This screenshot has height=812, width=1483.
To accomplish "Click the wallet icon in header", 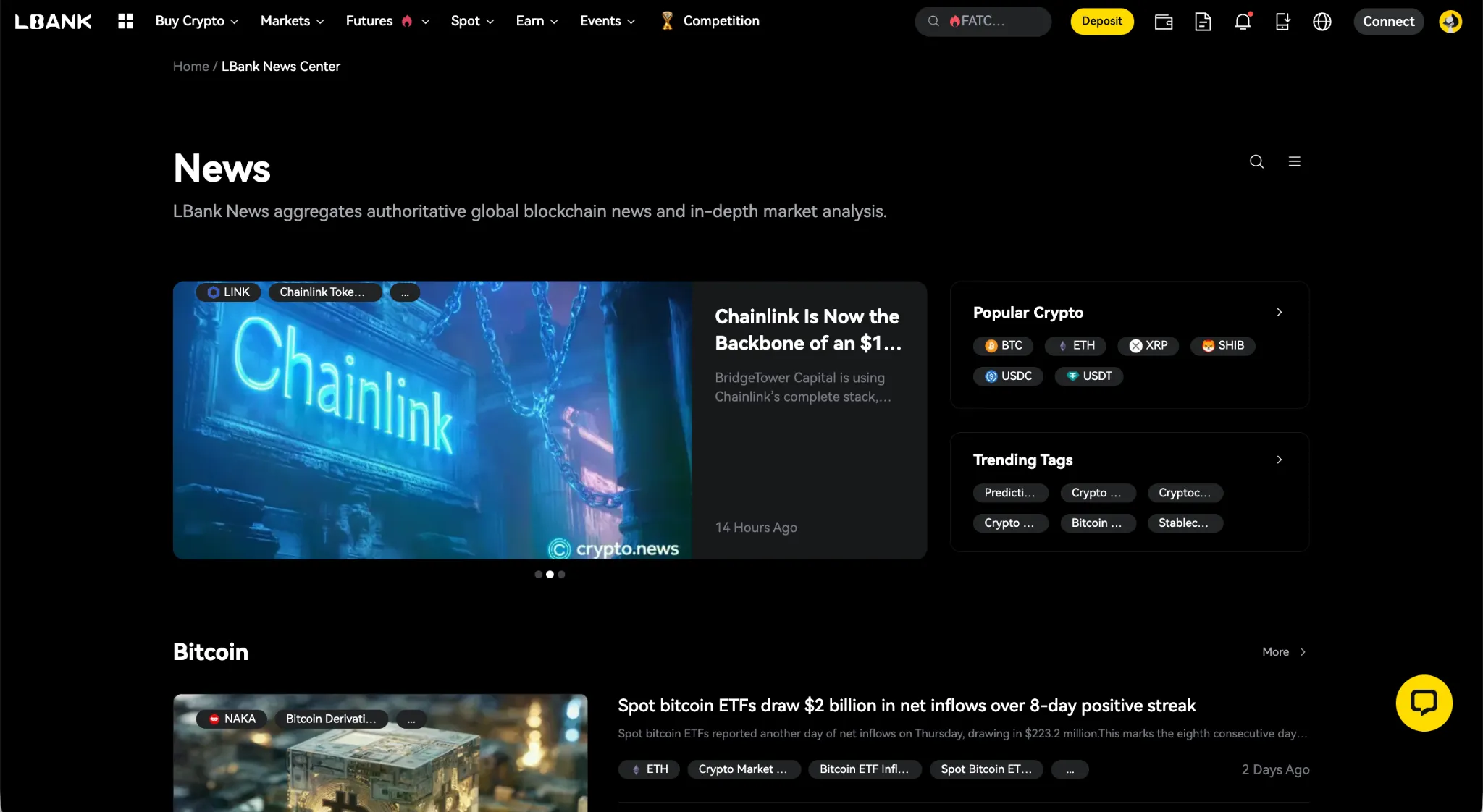I will tap(1163, 22).
